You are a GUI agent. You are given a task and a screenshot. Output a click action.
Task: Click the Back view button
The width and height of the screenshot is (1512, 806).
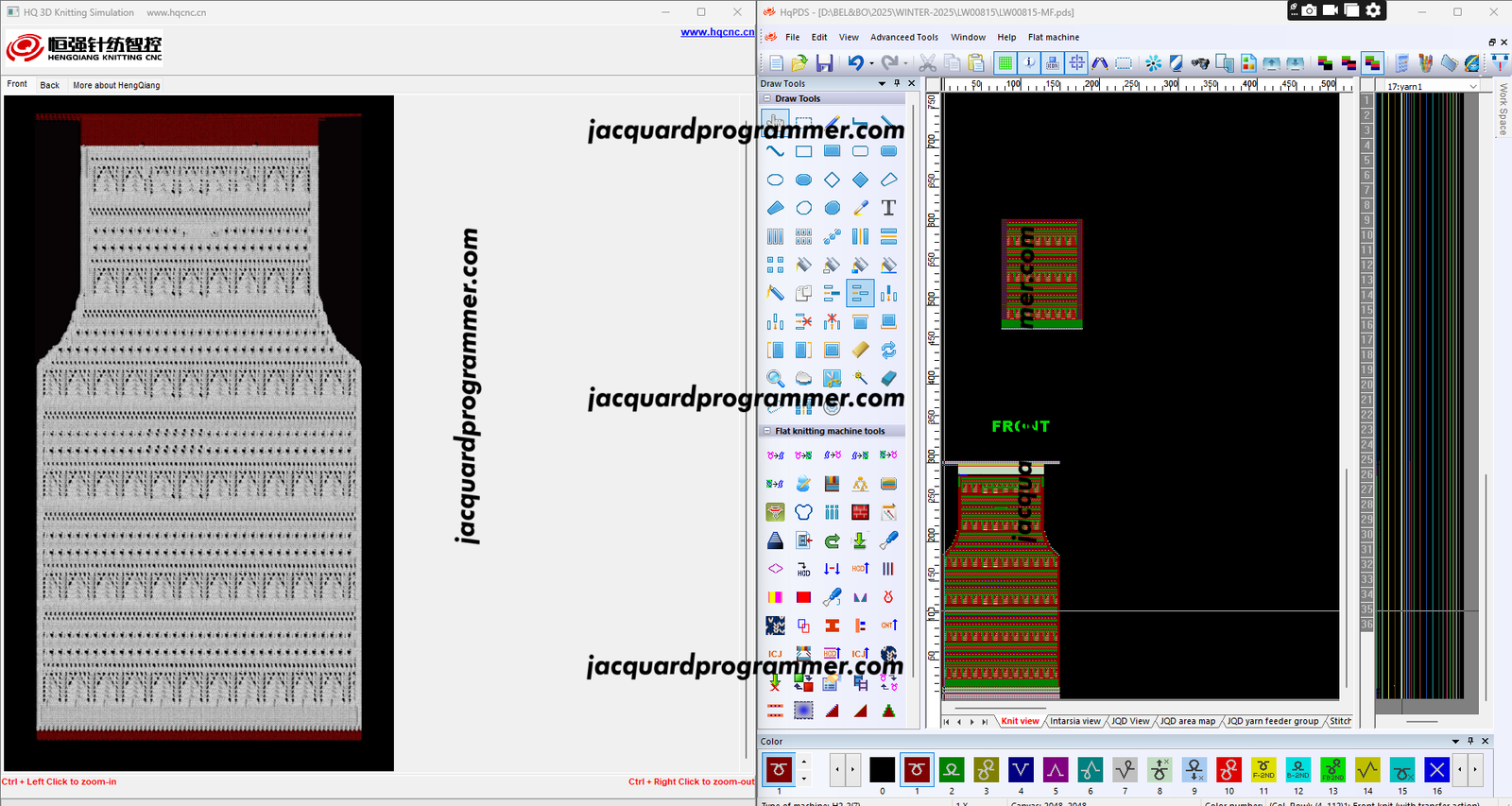[x=49, y=85]
